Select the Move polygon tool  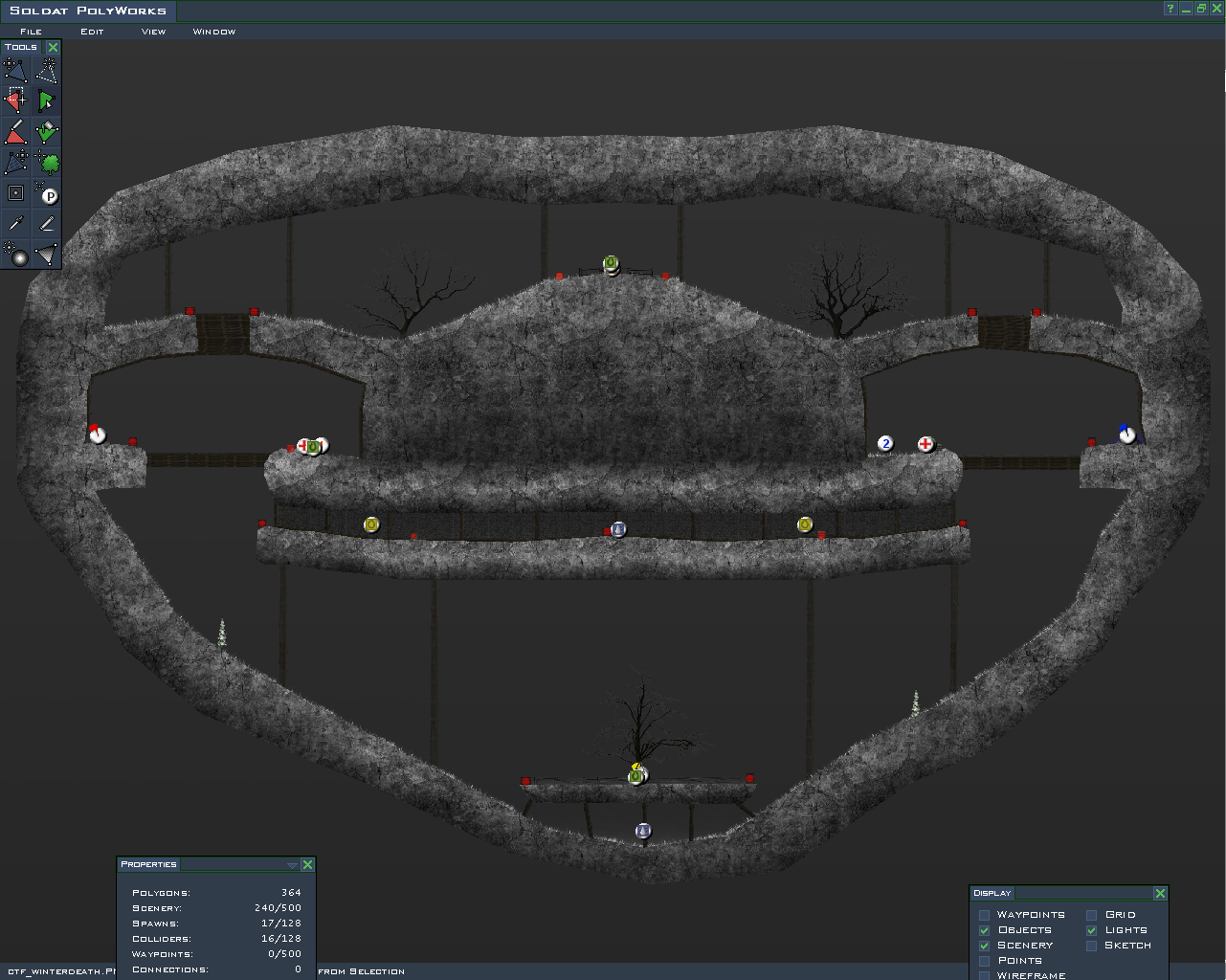coord(15,70)
